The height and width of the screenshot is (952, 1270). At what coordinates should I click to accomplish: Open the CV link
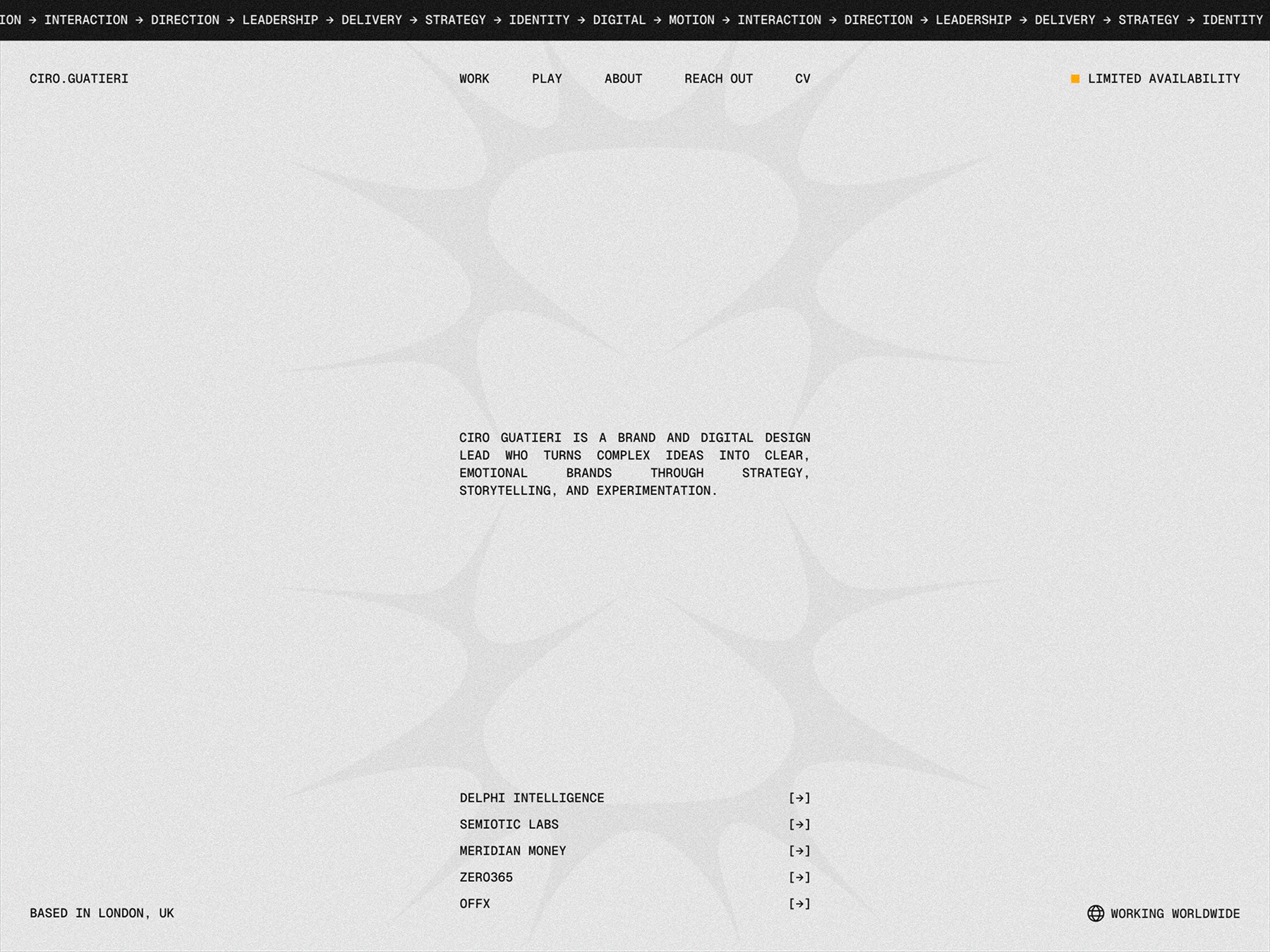click(x=802, y=79)
